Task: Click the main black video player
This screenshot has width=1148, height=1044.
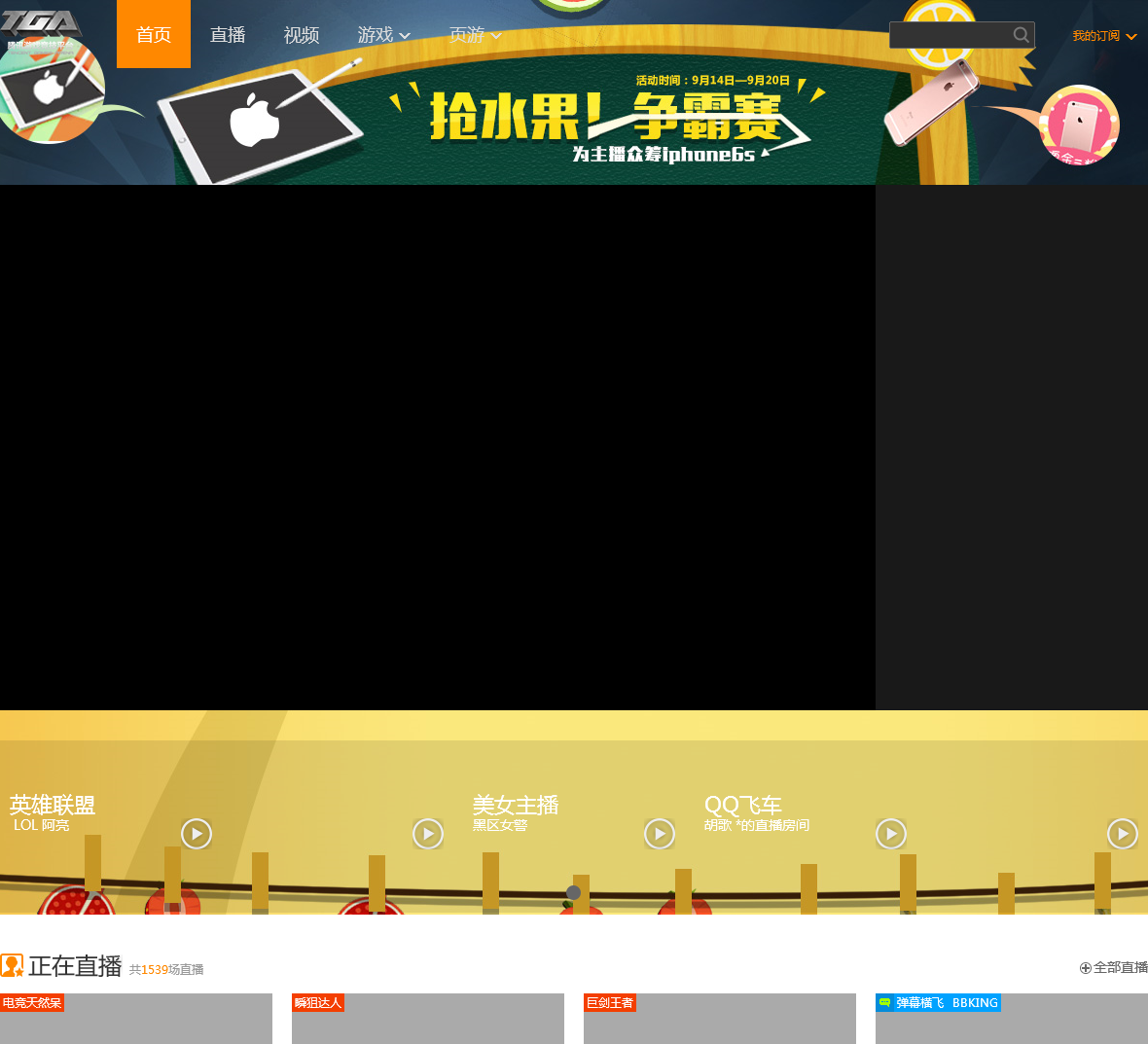Action: coord(438,448)
